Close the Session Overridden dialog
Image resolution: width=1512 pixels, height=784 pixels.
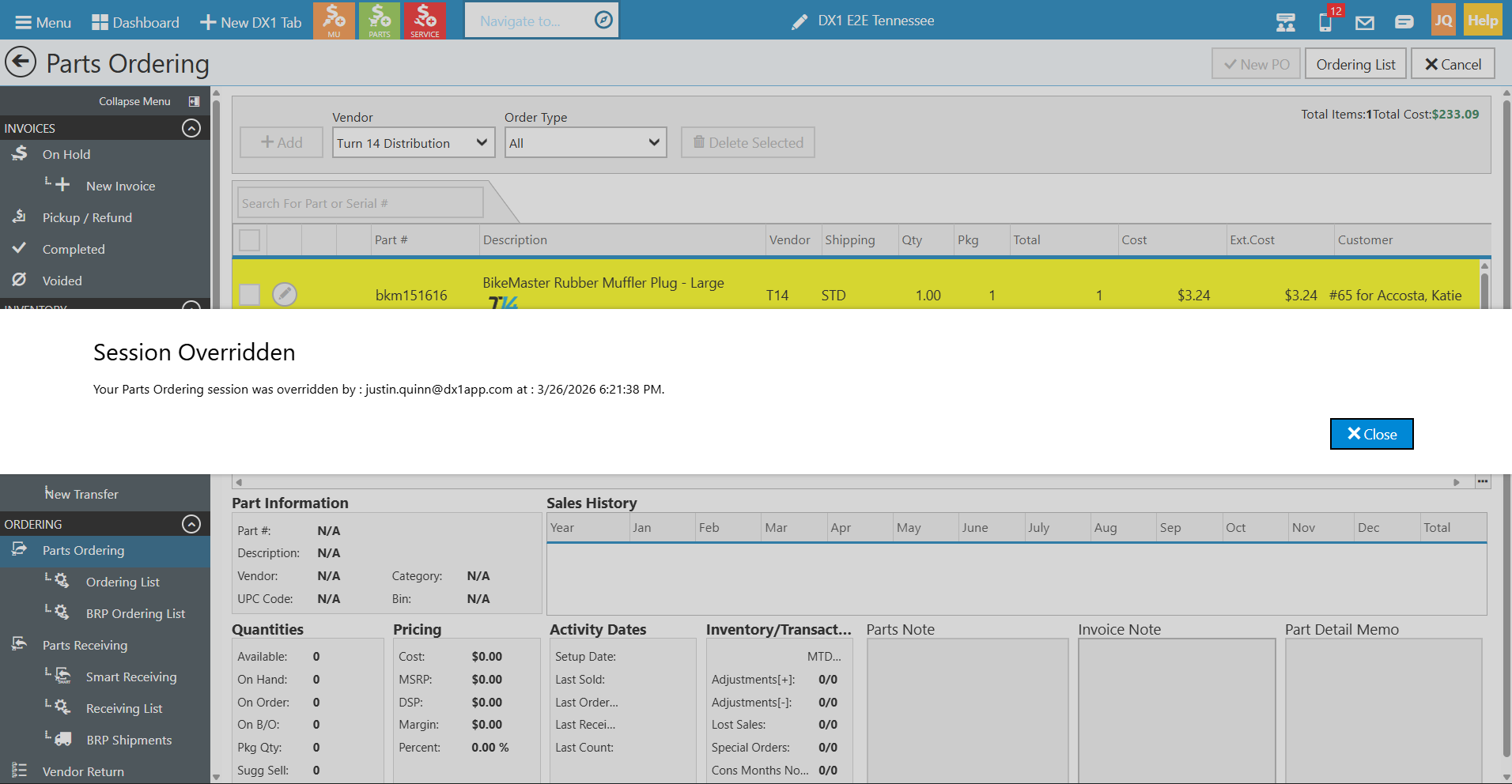1371,434
